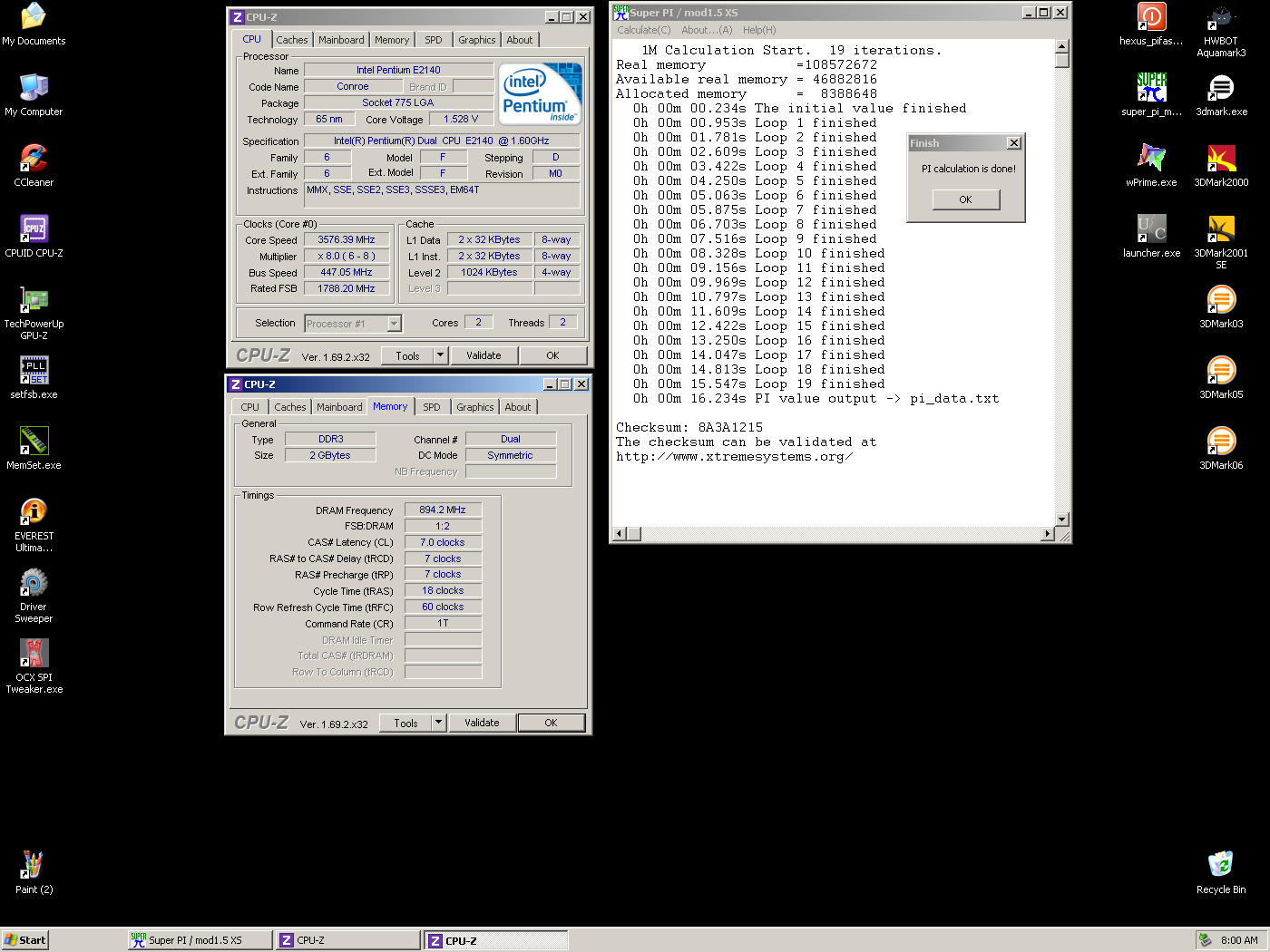Open the HWBOT Aquamark3 desktop icon
The height and width of the screenshot is (952, 1270).
[1221, 30]
